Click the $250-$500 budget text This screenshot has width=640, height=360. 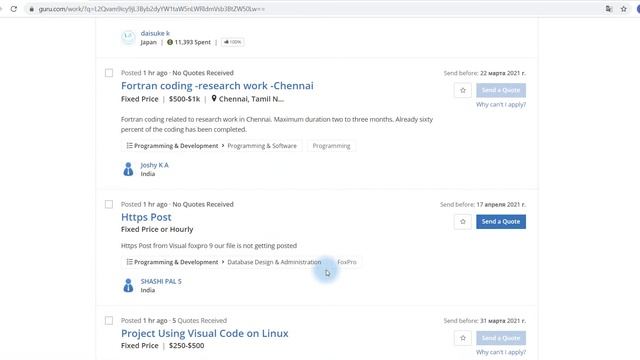187,346
